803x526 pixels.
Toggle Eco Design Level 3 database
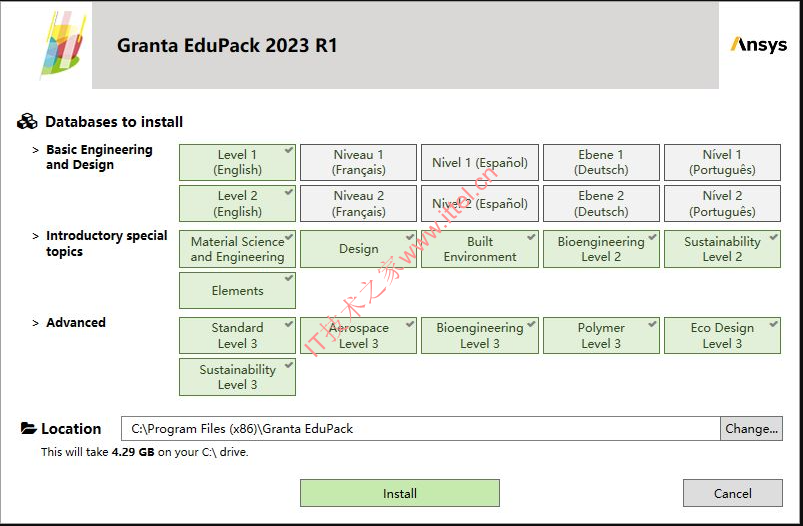(723, 335)
